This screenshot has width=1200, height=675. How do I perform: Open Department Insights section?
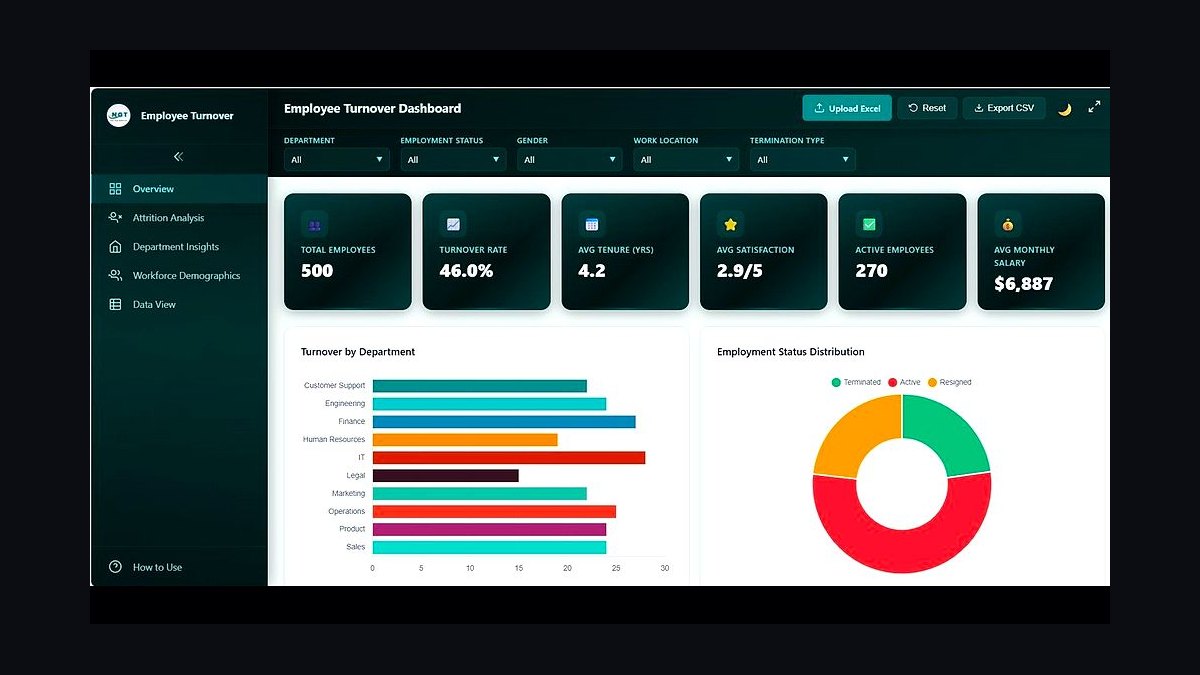179,247
